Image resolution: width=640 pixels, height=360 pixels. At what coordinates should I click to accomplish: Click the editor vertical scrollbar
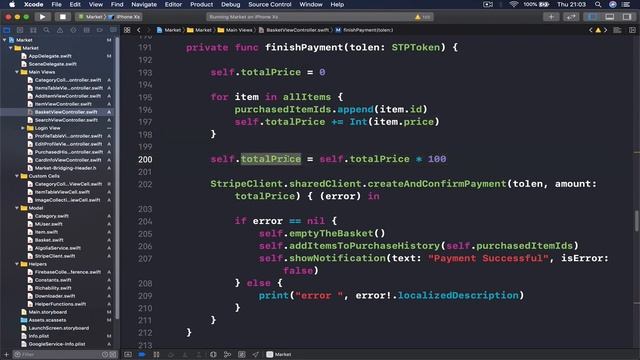point(636,220)
